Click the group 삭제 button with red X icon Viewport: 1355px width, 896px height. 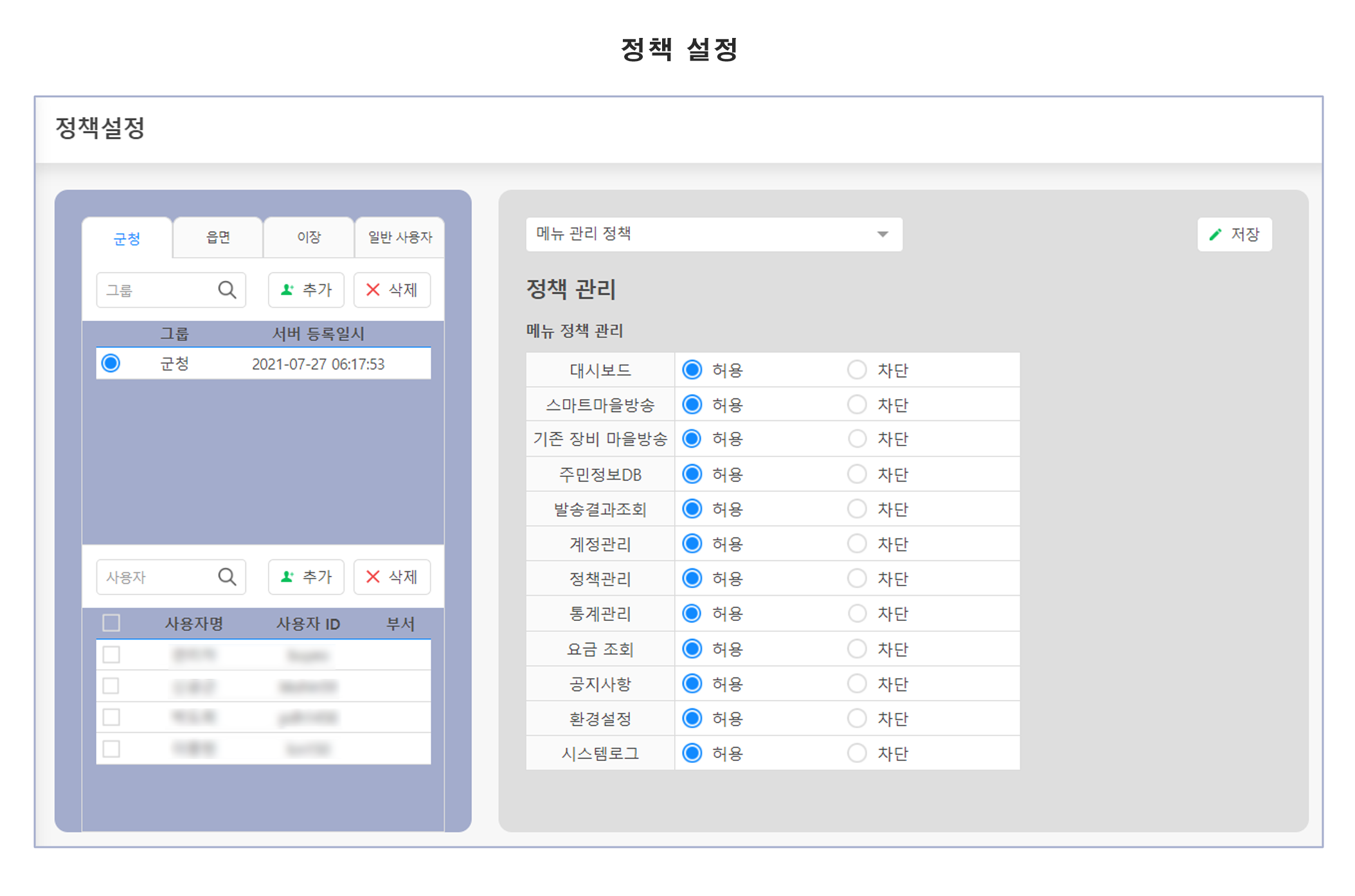391,290
